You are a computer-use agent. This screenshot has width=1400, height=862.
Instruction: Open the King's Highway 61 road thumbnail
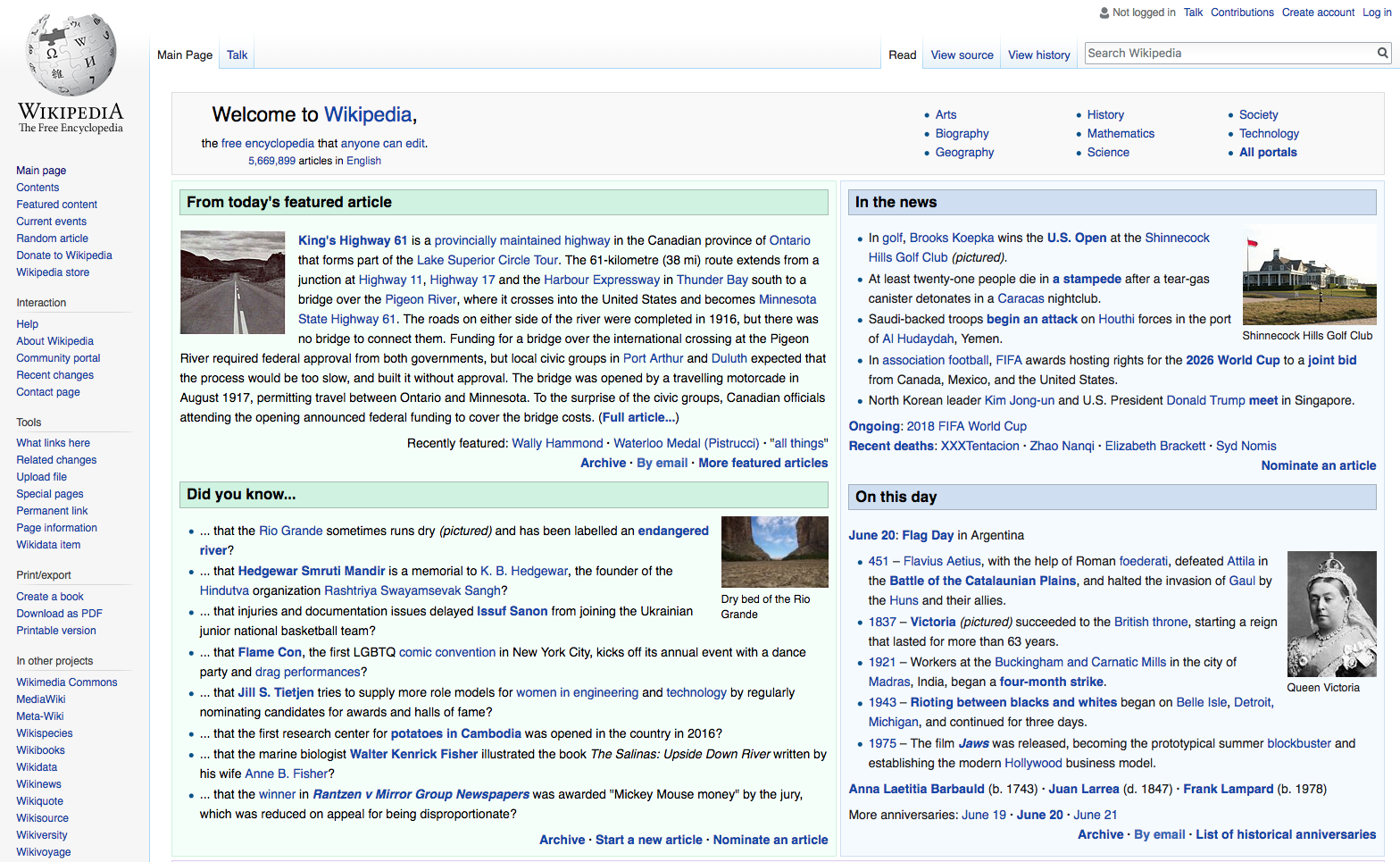[232, 282]
